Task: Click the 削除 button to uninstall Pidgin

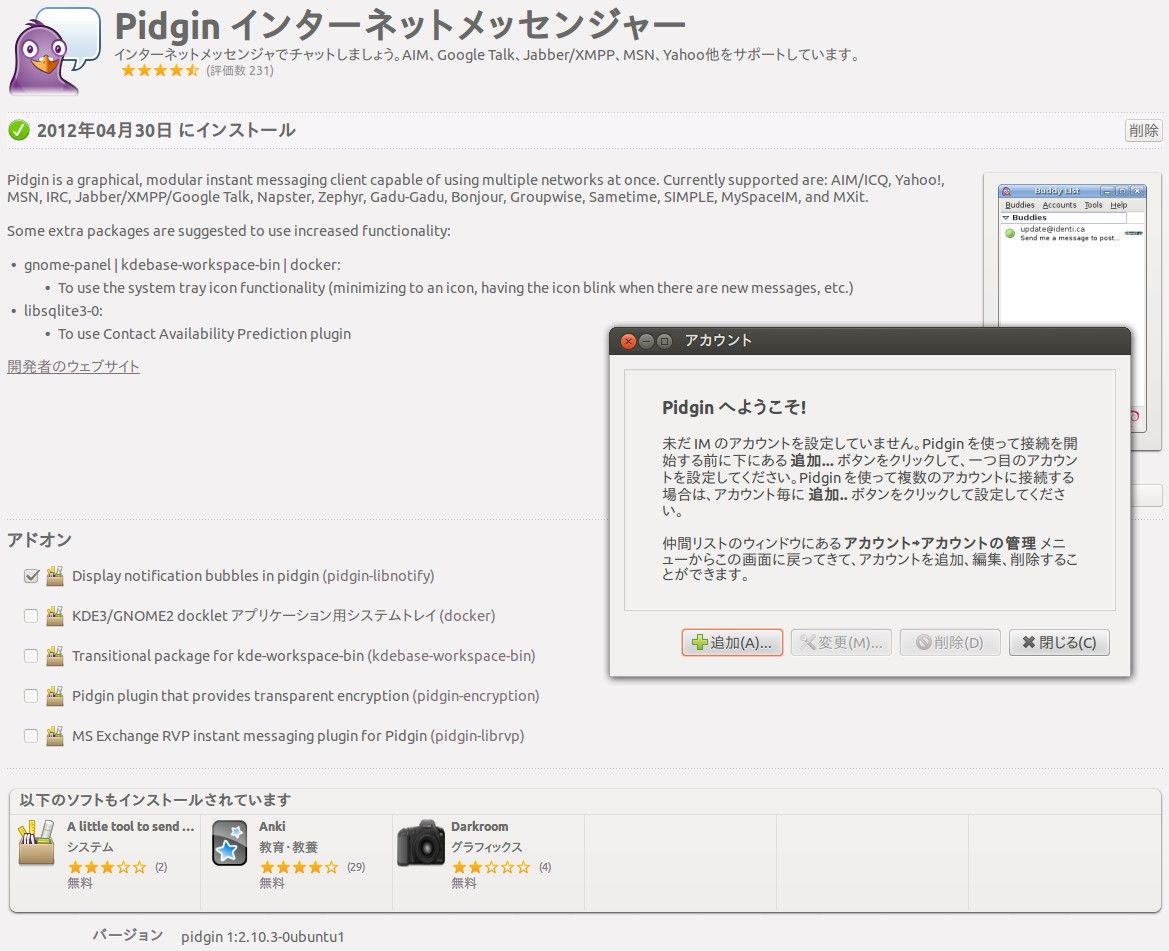Action: tap(1143, 130)
